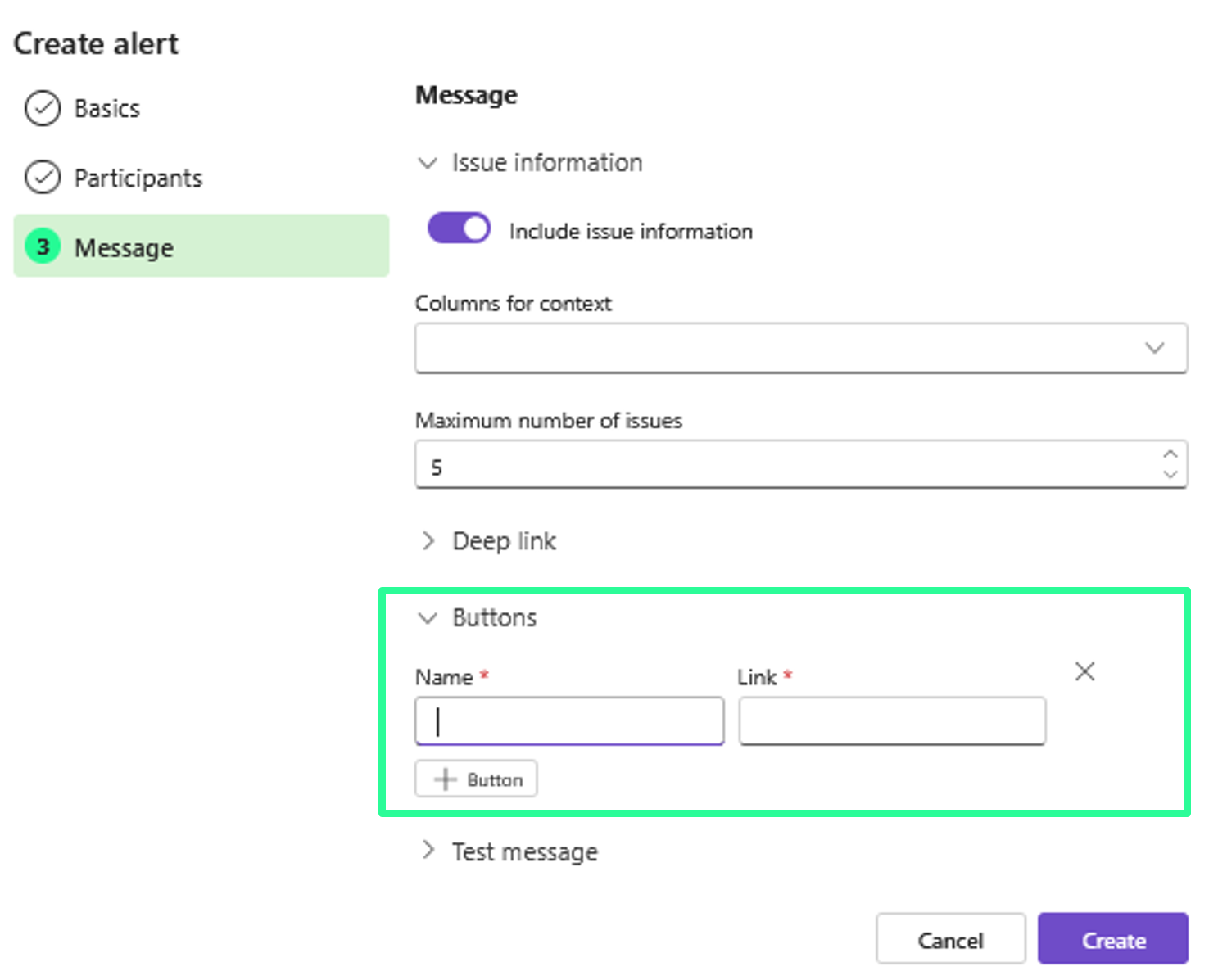Click the step 3 Message number badge
The width and height of the screenshot is (1209, 980).
(43, 246)
